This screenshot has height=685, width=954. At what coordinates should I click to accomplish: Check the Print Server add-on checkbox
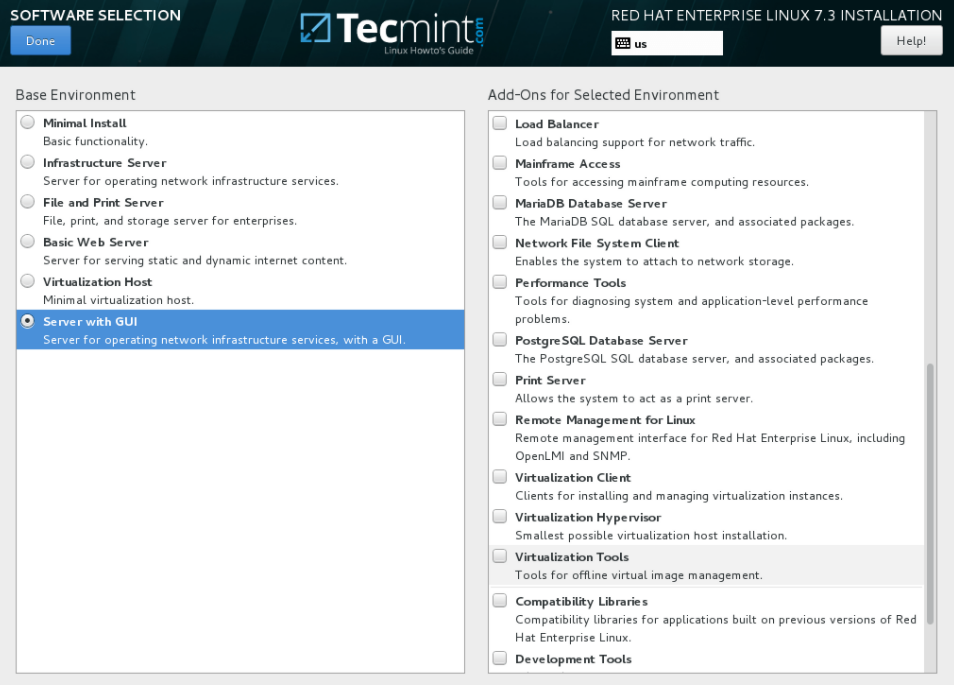pyautogui.click(x=500, y=379)
